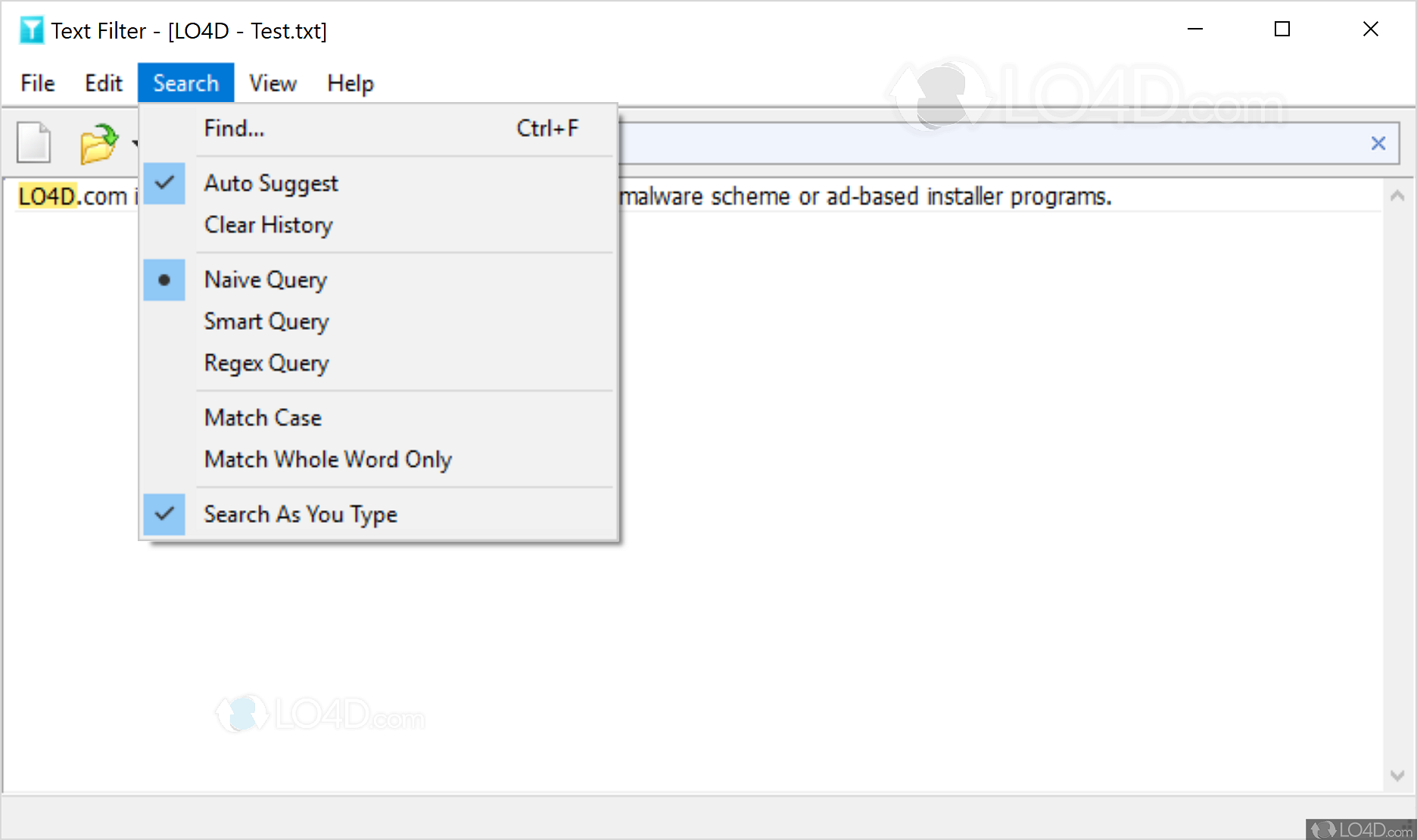The width and height of the screenshot is (1417, 840).
Task: Select Find... to open the search dialog
Action: [x=233, y=129]
